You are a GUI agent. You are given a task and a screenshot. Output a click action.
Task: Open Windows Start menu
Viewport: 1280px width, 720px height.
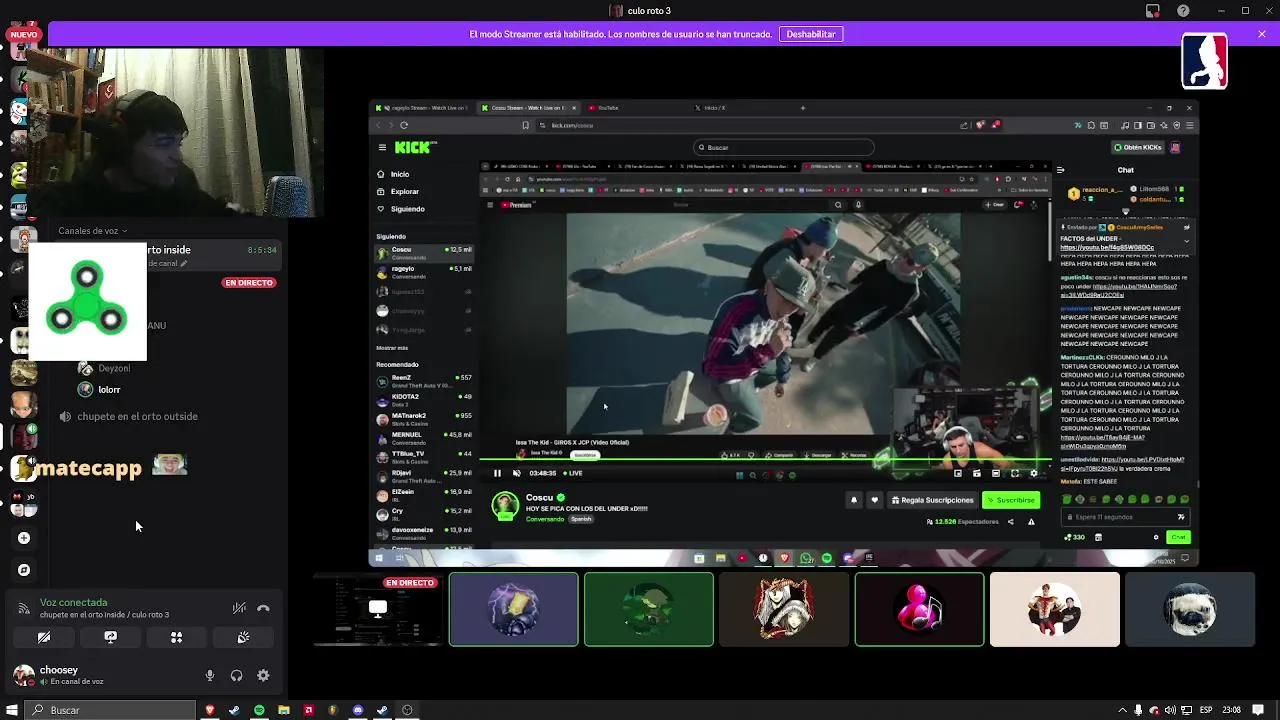point(12,710)
